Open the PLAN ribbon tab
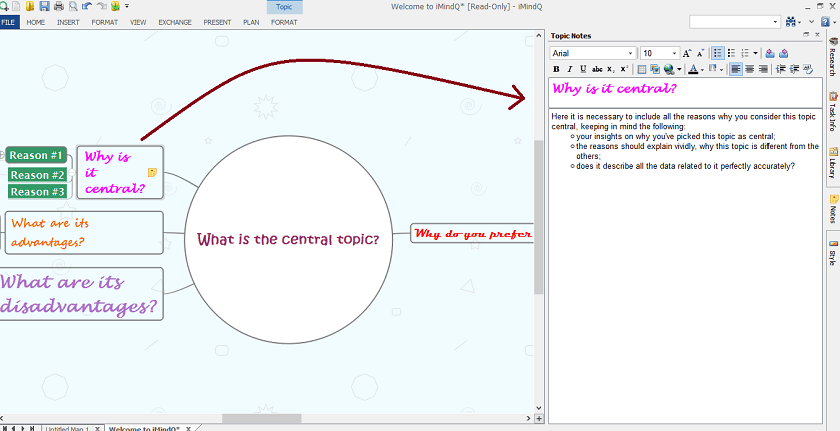840x431 pixels. tap(251, 22)
